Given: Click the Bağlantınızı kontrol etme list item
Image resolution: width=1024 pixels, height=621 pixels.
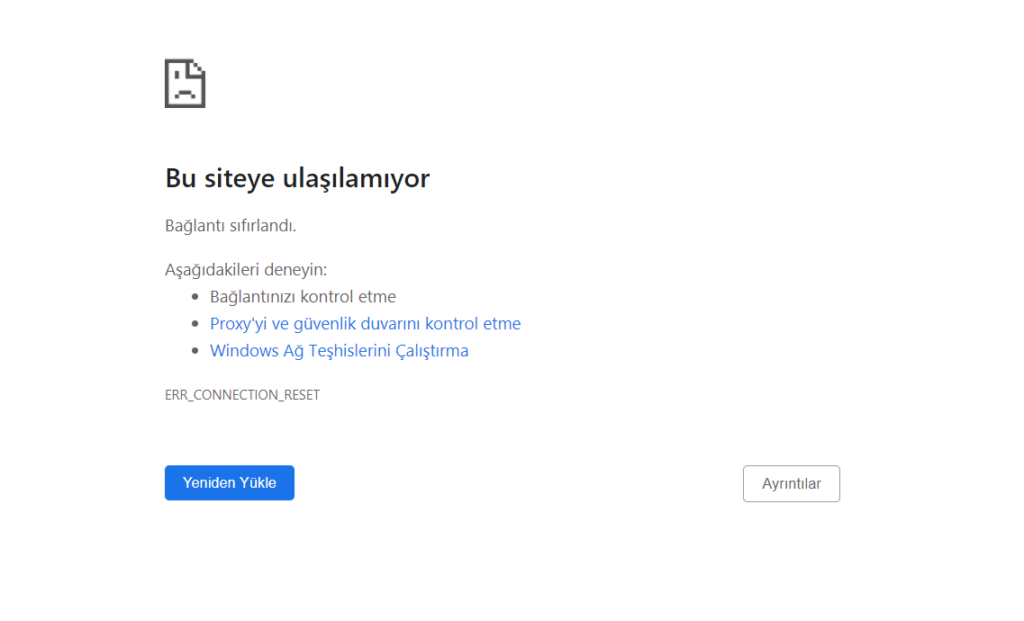Looking at the screenshot, I should pos(303,297).
